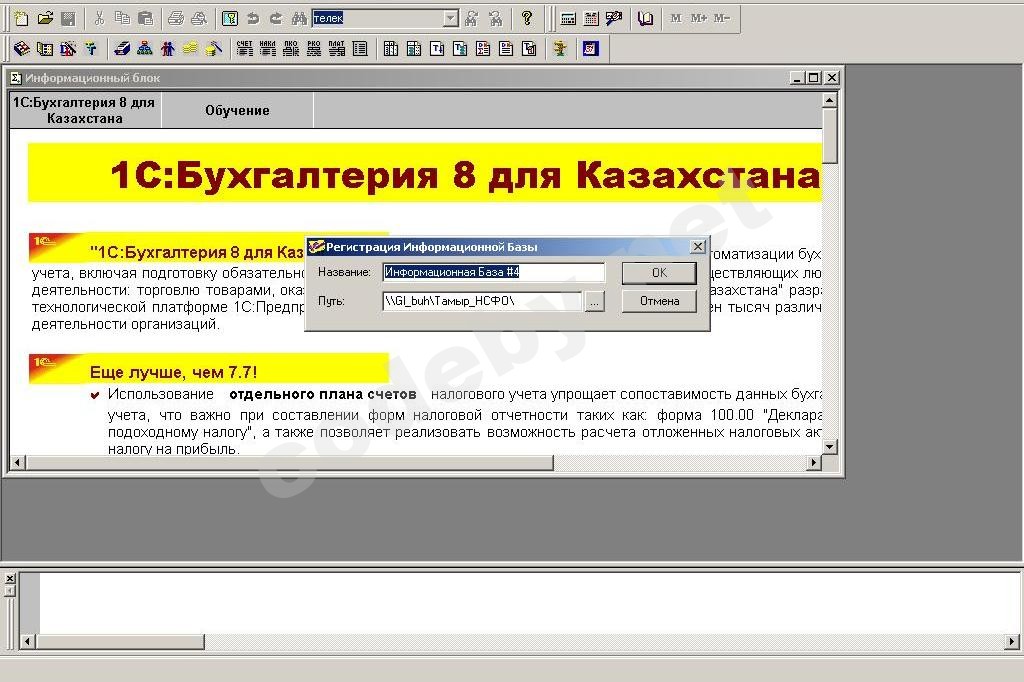The width and height of the screenshot is (1024, 682).
Task: Click down arrow of info block vertical scrollbar
Action: pos(829,447)
